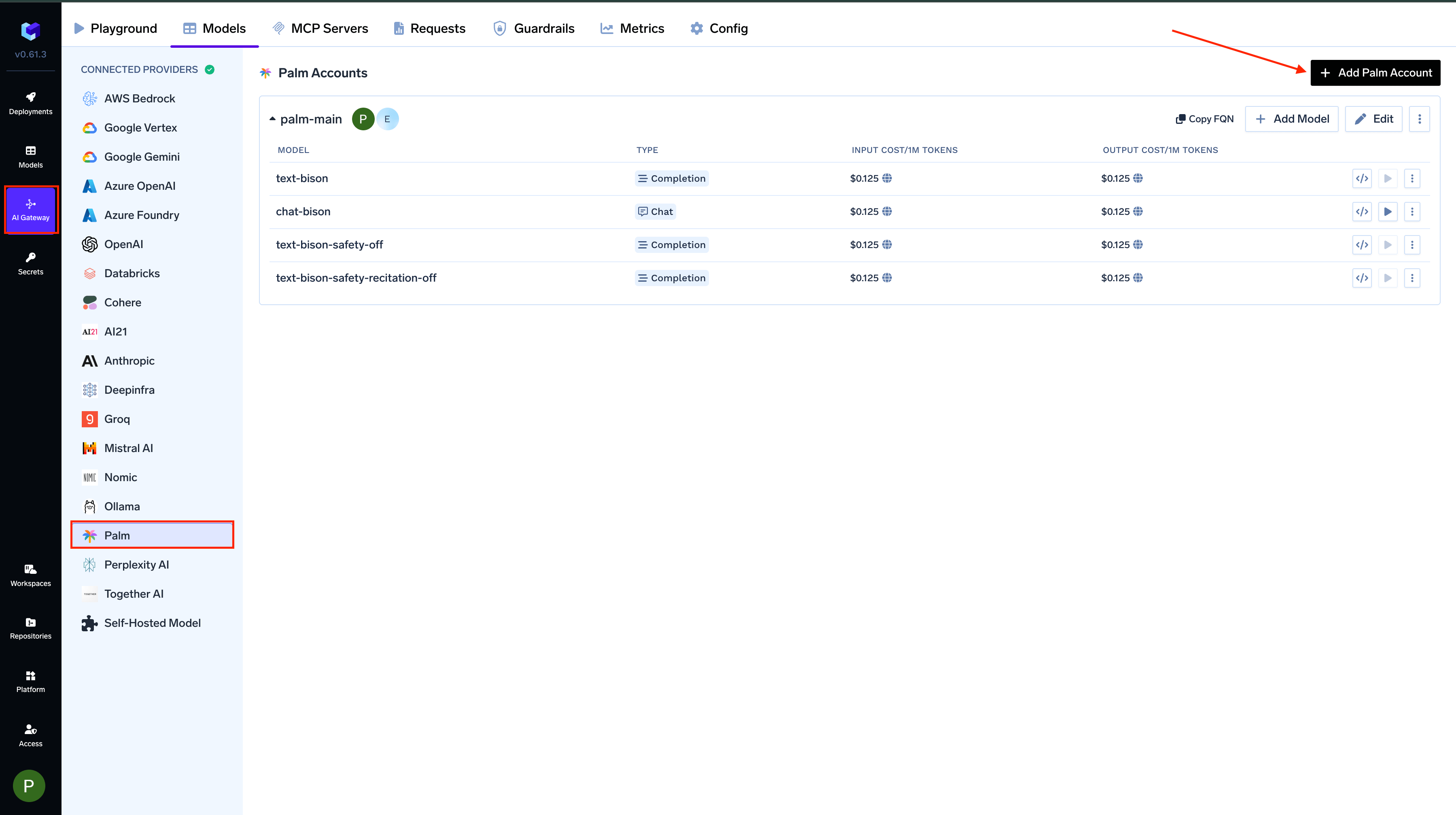Switch to the Guardrails tab

(x=534, y=28)
